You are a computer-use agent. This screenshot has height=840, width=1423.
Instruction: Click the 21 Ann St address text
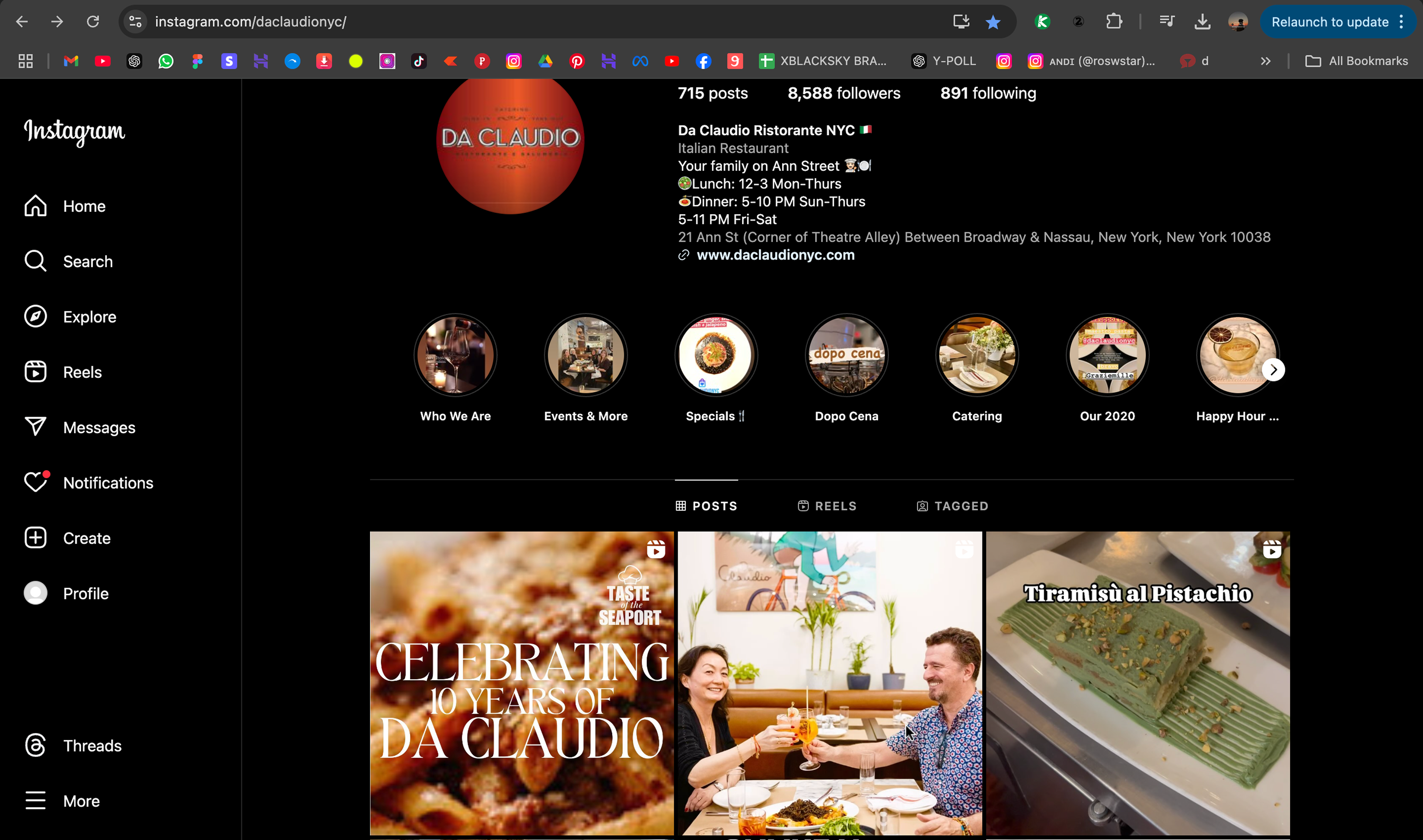click(x=974, y=237)
